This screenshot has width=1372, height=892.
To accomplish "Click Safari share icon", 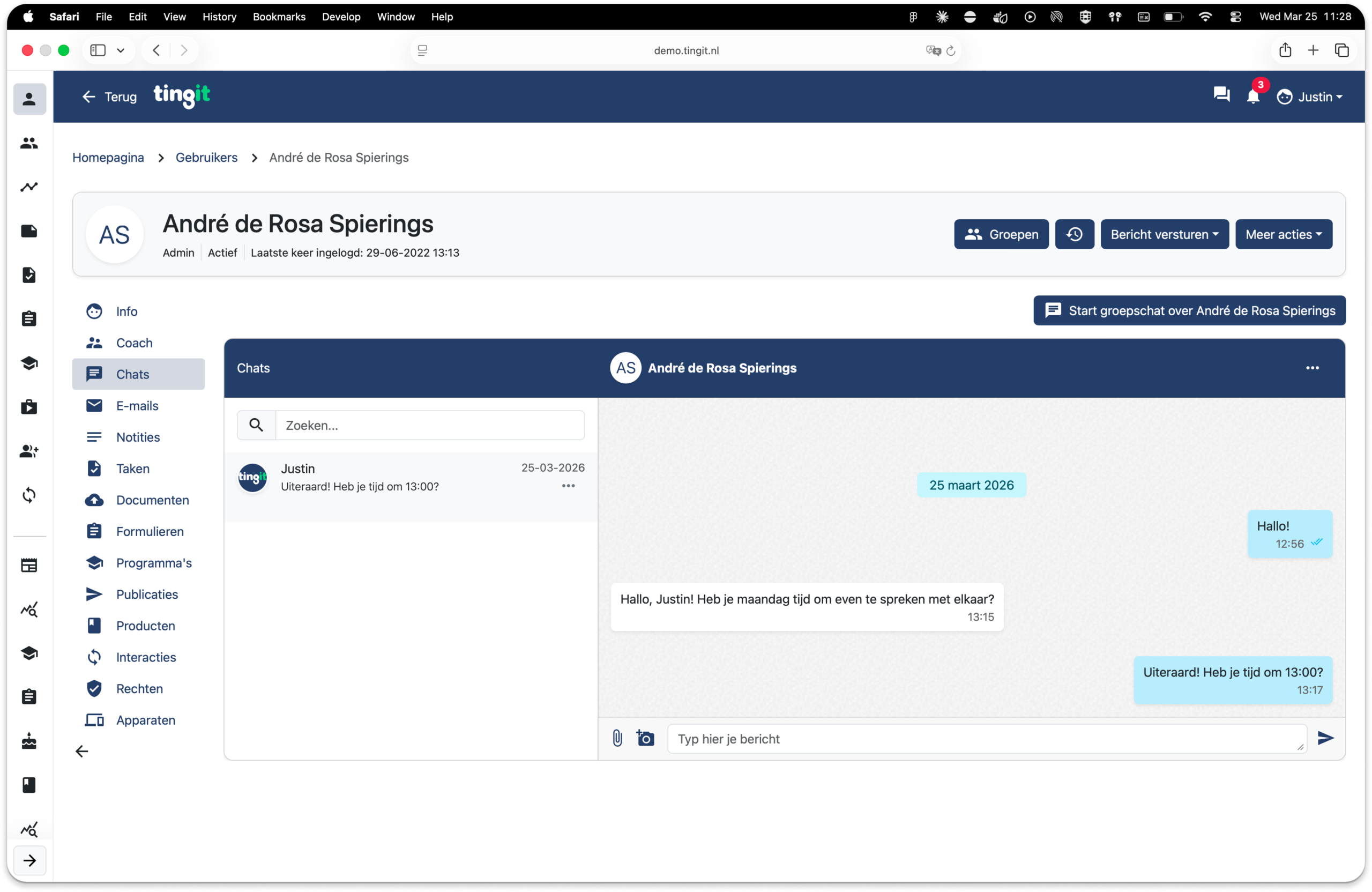I will pyautogui.click(x=1286, y=50).
